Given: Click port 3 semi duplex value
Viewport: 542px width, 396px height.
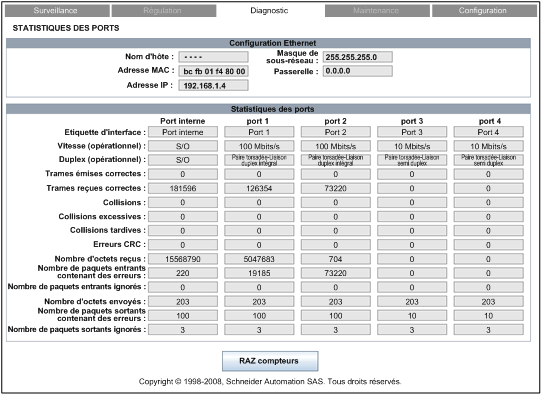Looking at the screenshot, I should 412,160.
